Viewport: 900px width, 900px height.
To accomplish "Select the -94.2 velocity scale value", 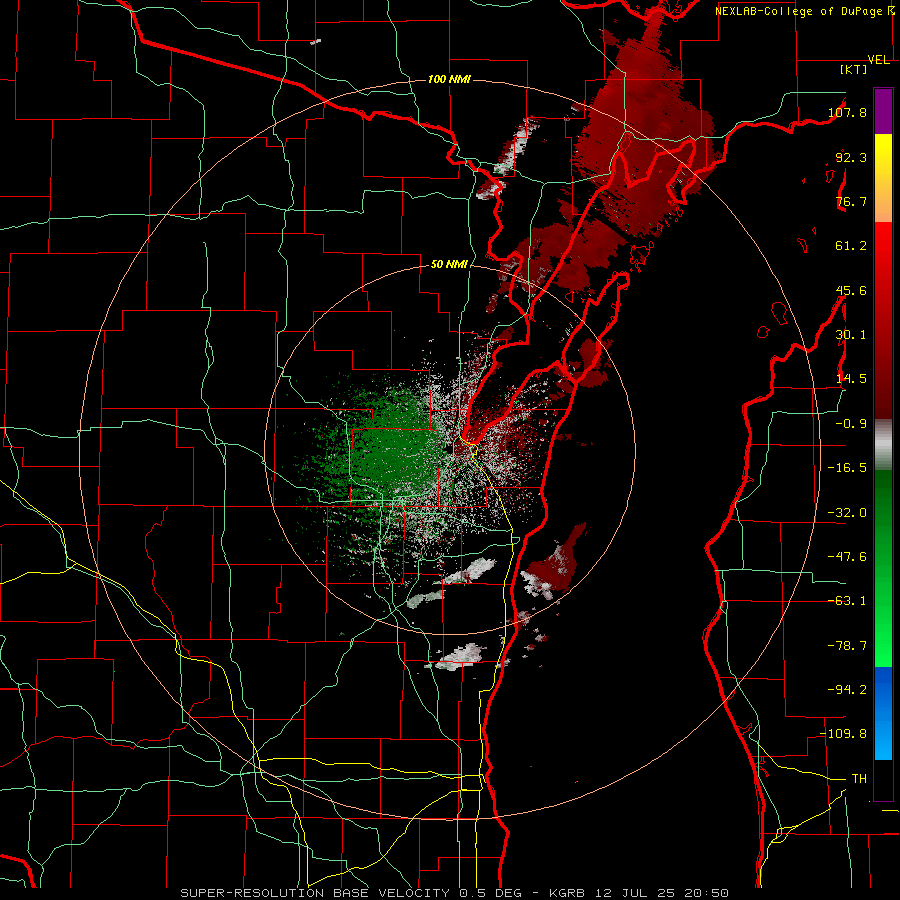I will click(847, 689).
